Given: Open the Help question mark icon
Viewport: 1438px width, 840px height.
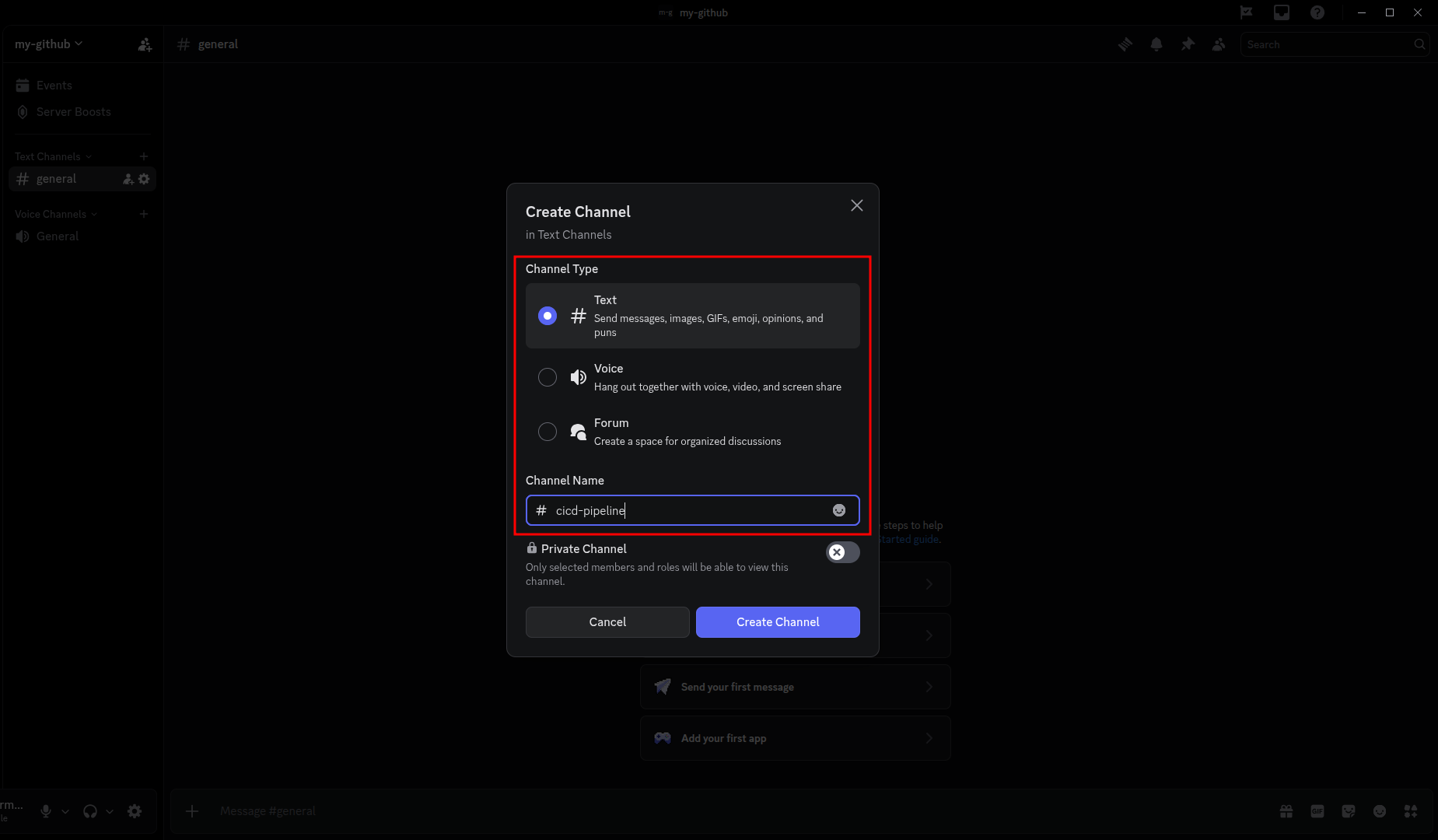Looking at the screenshot, I should (x=1317, y=12).
